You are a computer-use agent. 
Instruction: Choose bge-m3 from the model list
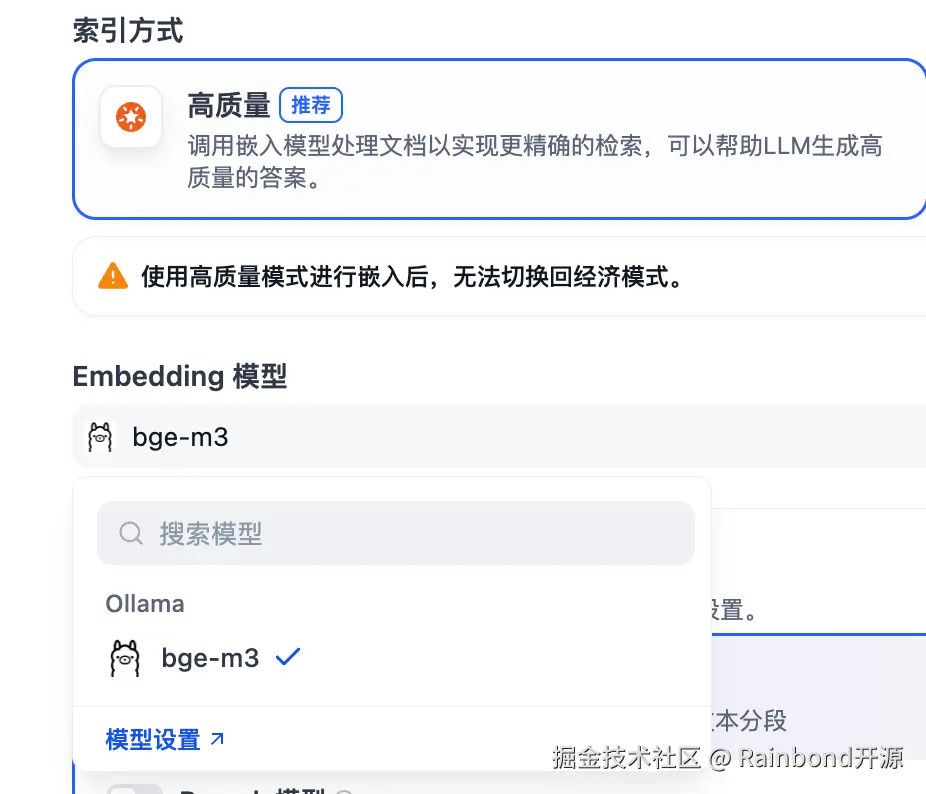click(x=210, y=658)
